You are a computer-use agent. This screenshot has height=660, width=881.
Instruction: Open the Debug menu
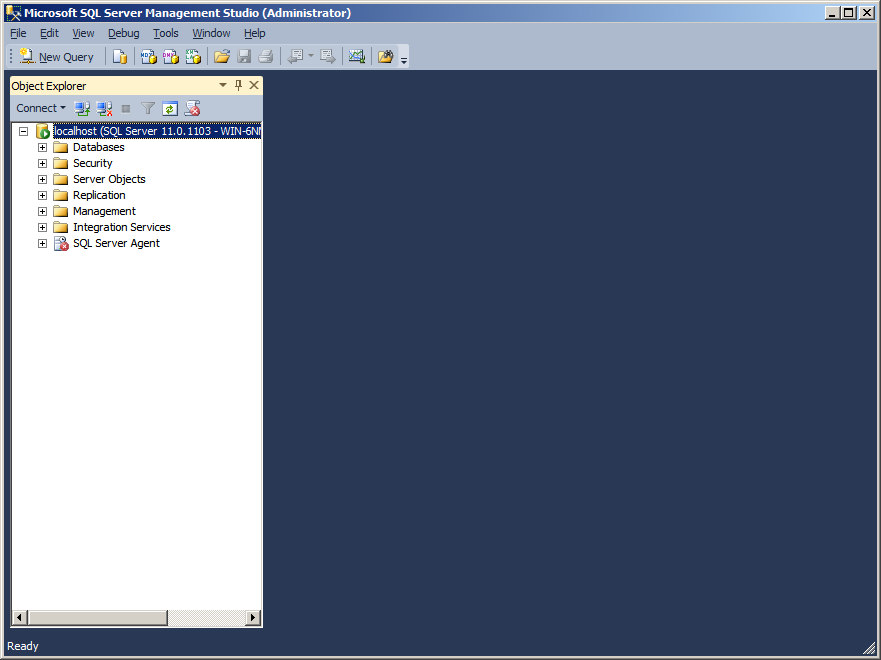[x=124, y=33]
